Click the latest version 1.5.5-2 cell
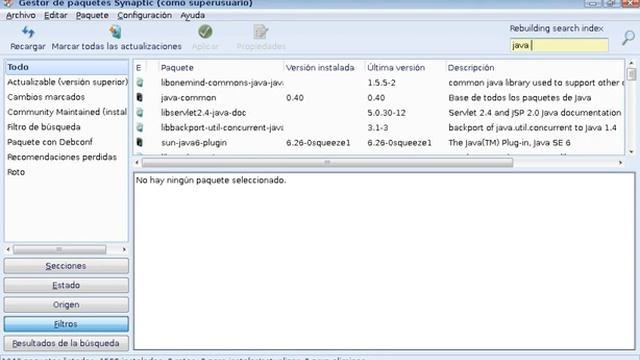640x360 pixels. pos(381,83)
